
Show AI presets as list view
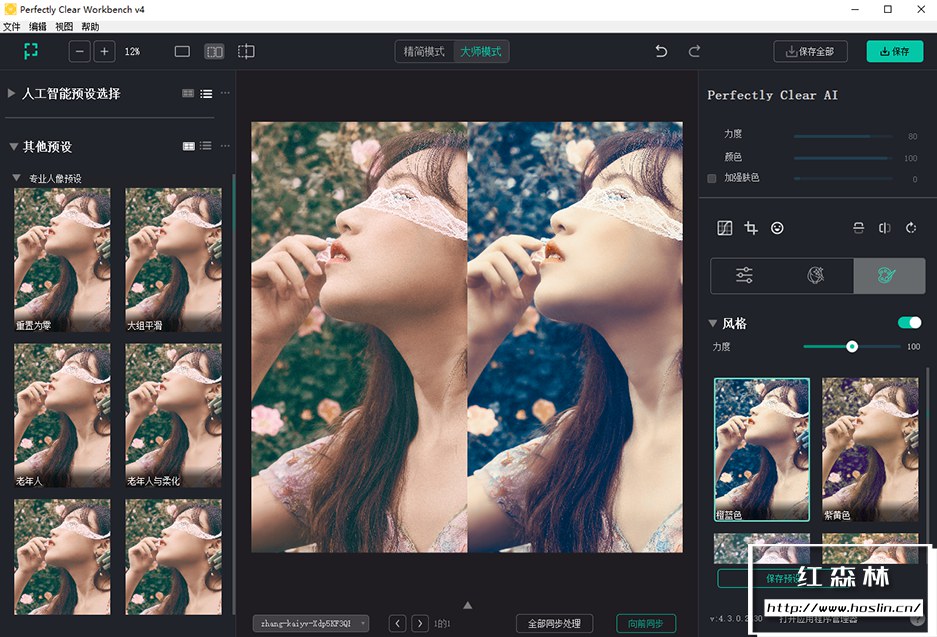(206, 93)
